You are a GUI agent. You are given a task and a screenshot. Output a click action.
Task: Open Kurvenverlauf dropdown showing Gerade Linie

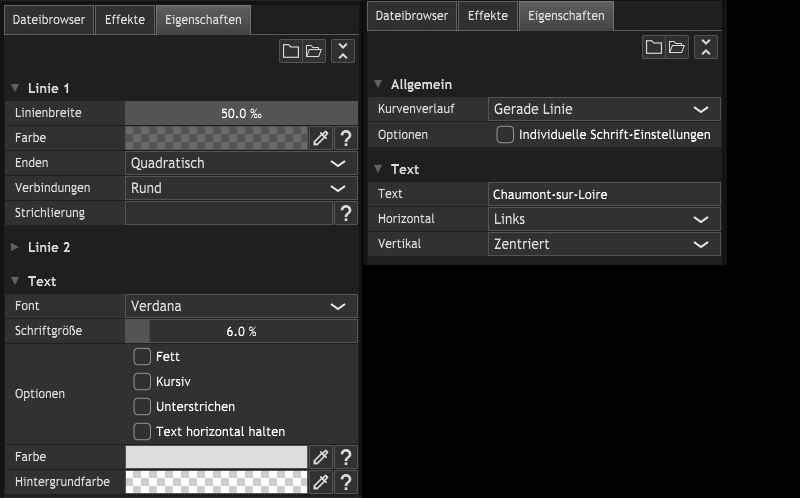tap(605, 109)
